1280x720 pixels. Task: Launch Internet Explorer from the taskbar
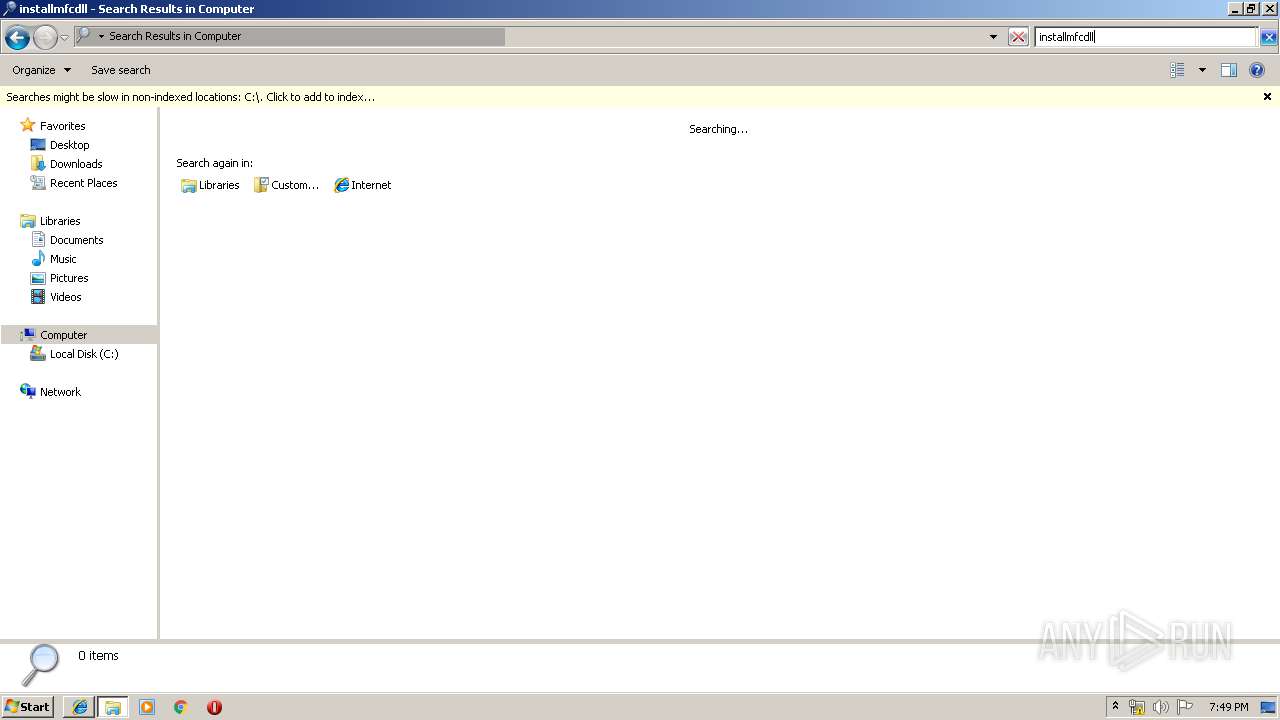click(80, 707)
